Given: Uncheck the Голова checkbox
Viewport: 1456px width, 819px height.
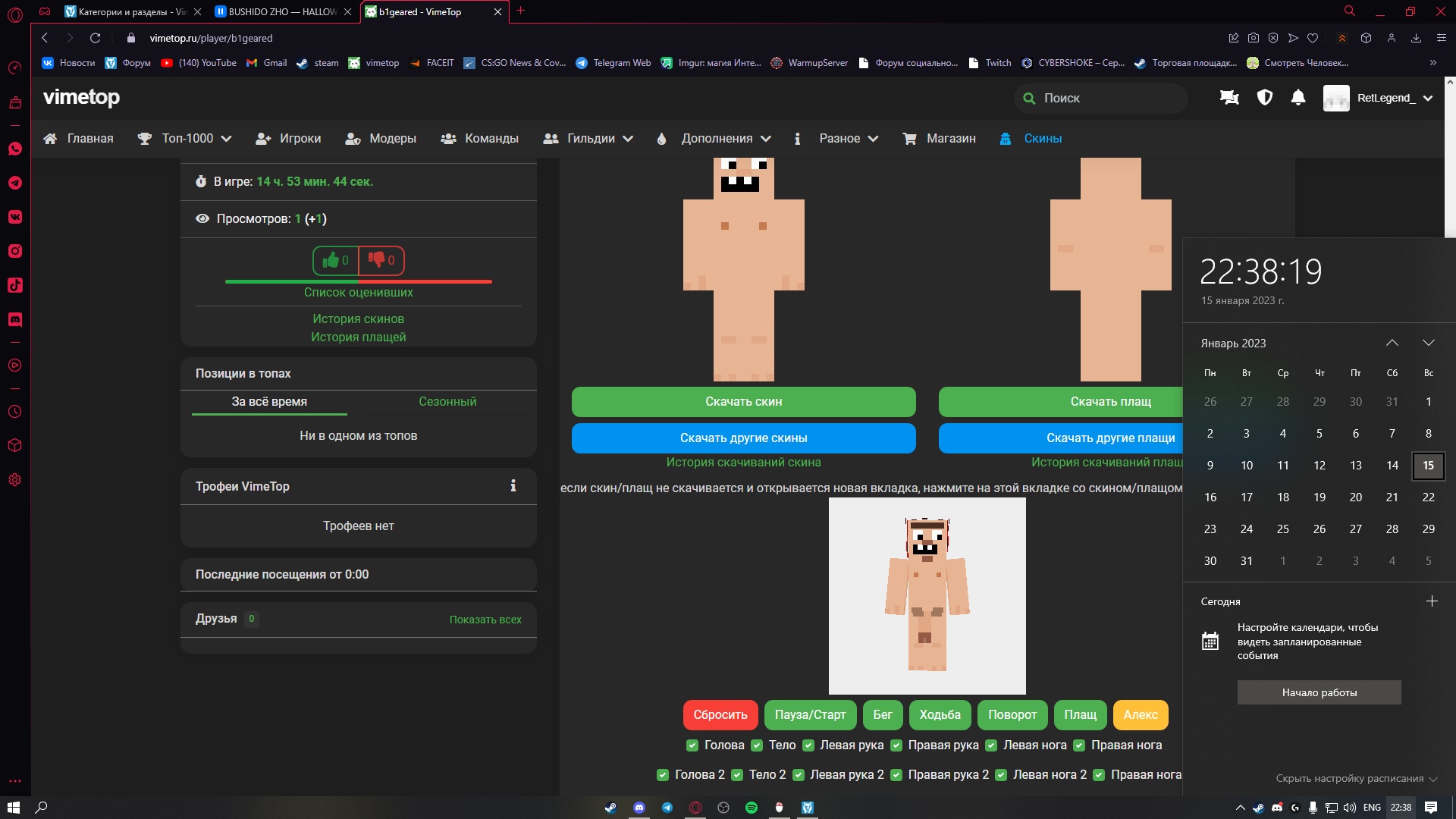Looking at the screenshot, I should pyautogui.click(x=692, y=745).
